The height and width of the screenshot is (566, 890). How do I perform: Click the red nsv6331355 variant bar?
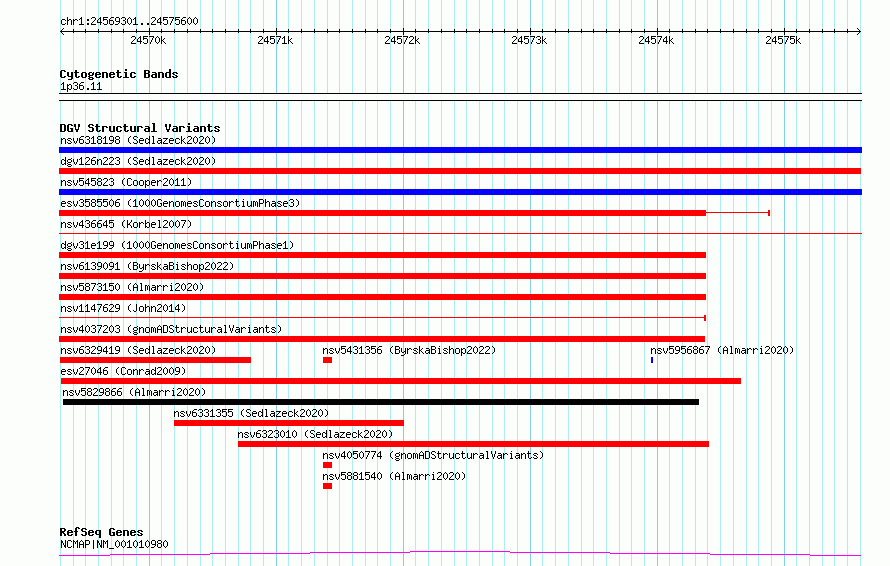coord(289,423)
